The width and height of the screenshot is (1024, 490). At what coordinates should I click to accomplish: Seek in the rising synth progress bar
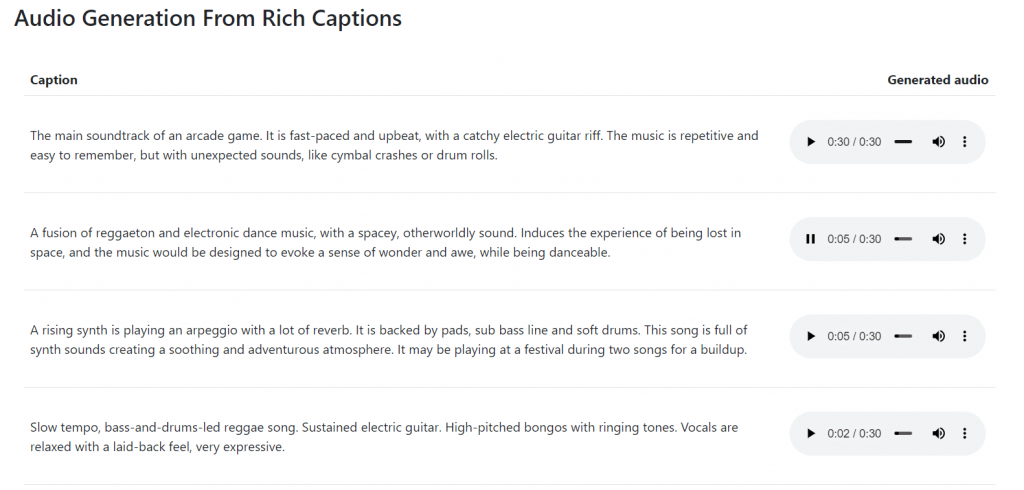903,336
